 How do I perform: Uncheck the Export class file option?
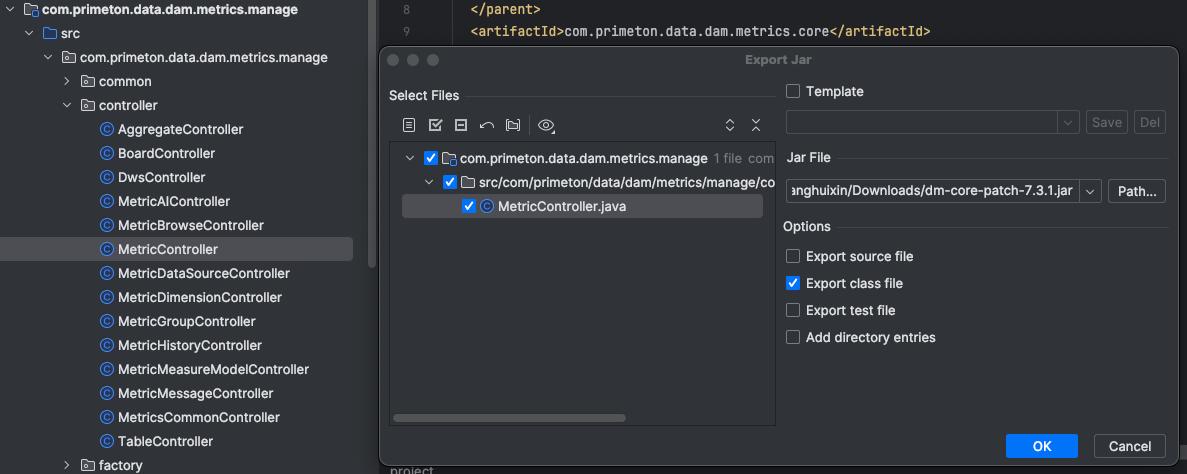pos(793,284)
